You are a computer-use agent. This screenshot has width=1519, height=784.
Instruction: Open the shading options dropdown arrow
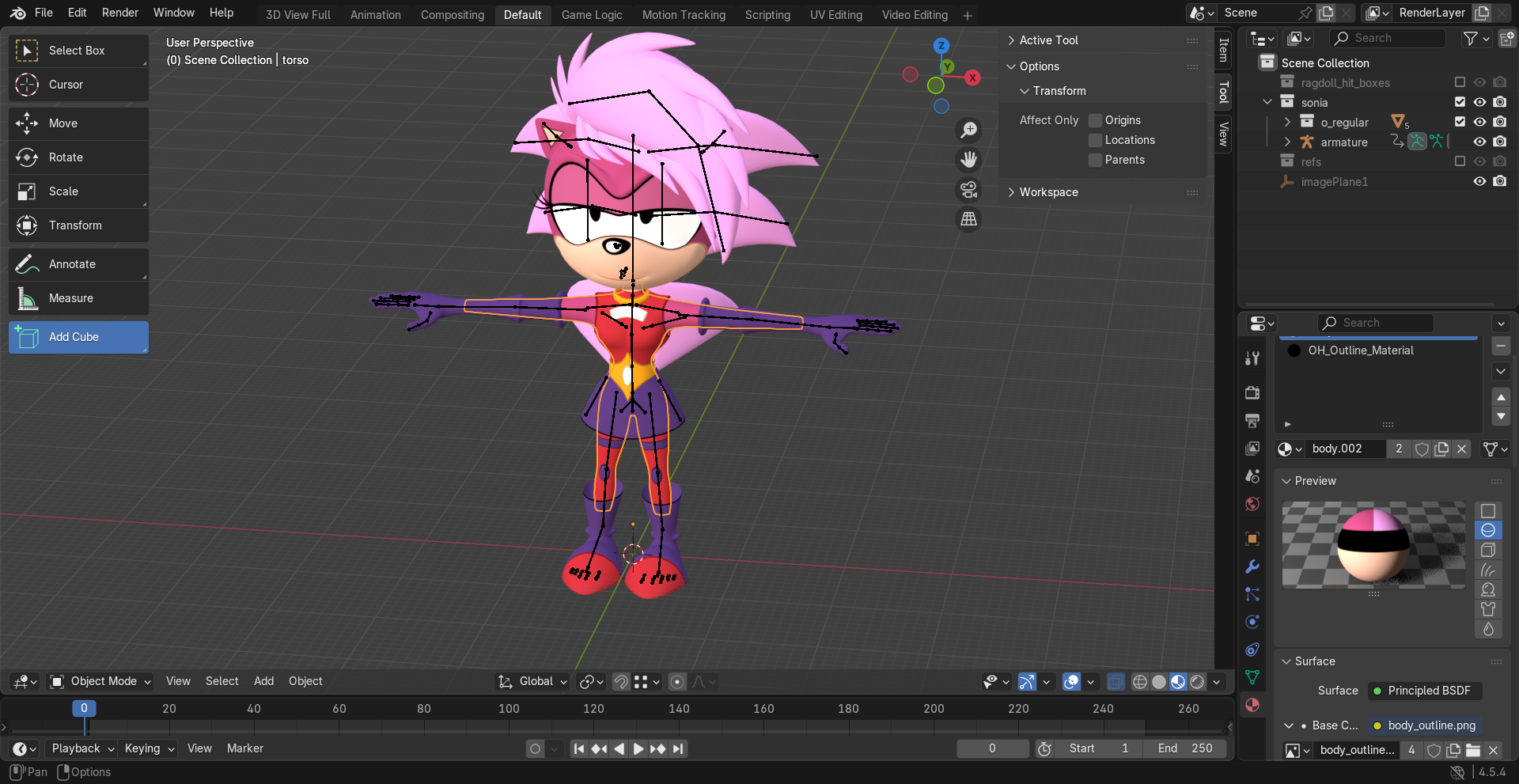coord(1217,682)
